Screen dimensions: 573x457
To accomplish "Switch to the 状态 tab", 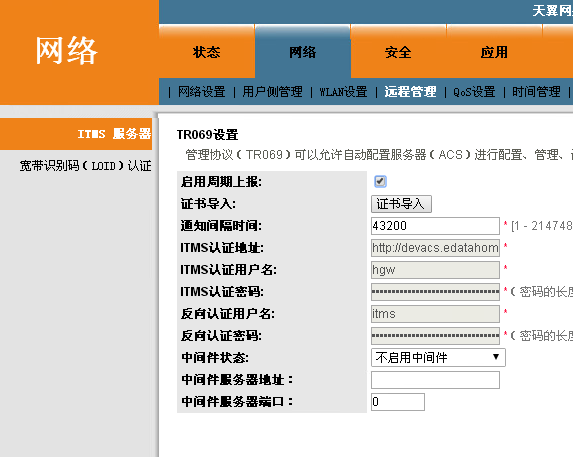I will click(x=207, y=52).
